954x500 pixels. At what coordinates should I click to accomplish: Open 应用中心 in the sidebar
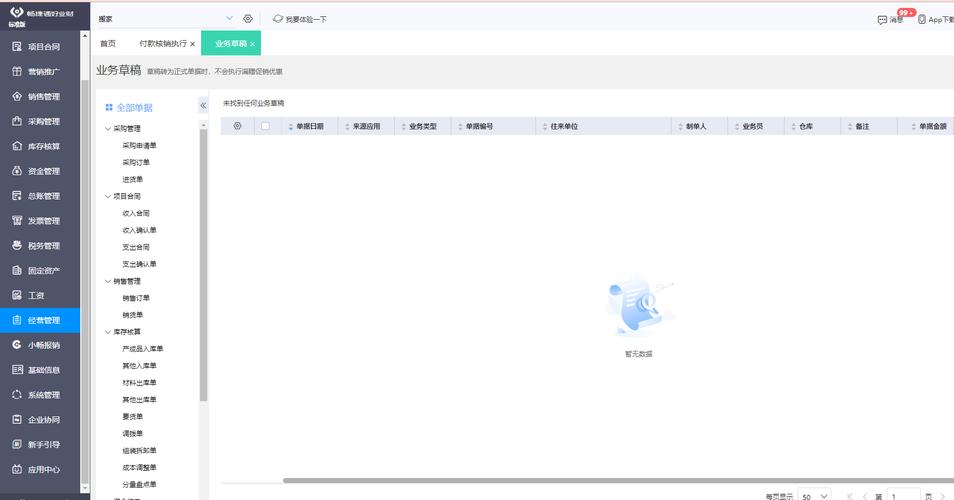[43, 469]
